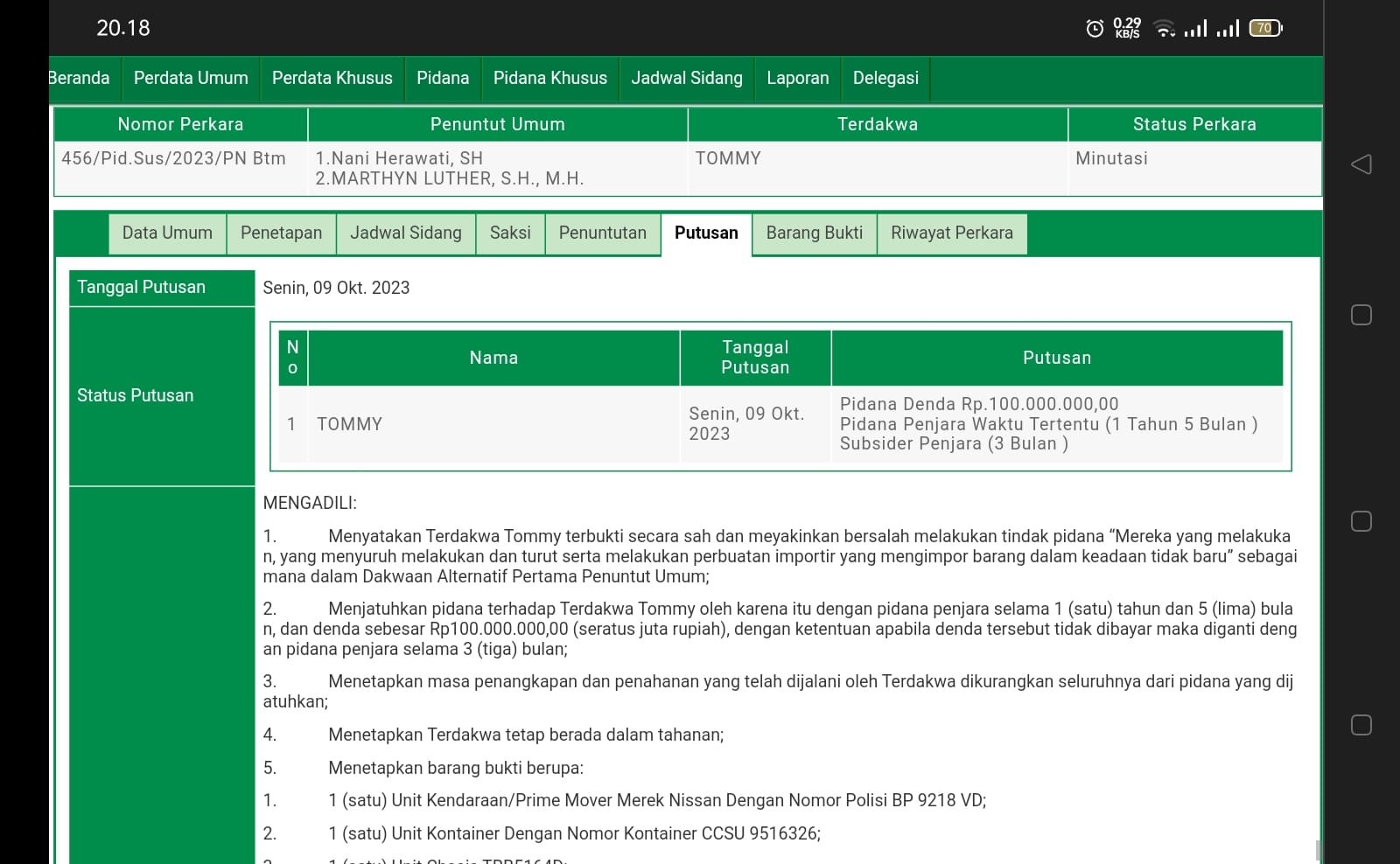Tap the battery level indicator

pyautogui.click(x=1265, y=28)
